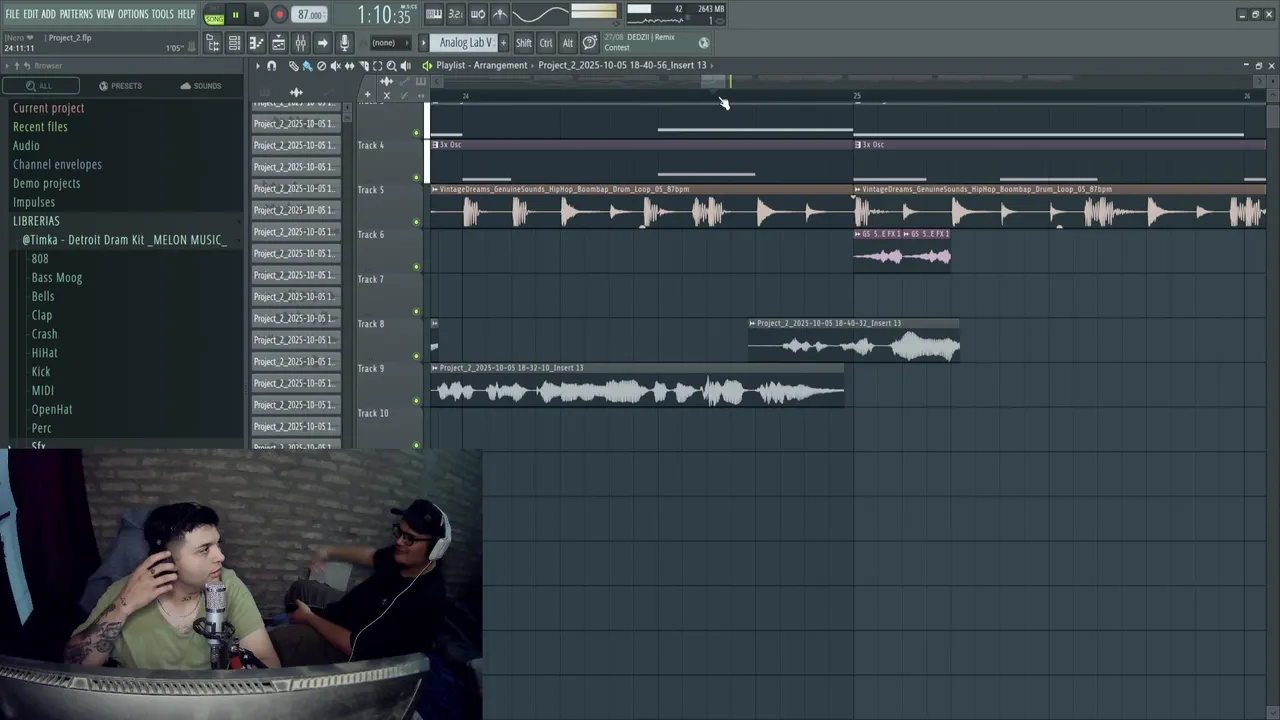This screenshot has height=720, width=1280.
Task: Open clip menu of 18-32-10_Insert 13 clip
Action: [x=435, y=368]
